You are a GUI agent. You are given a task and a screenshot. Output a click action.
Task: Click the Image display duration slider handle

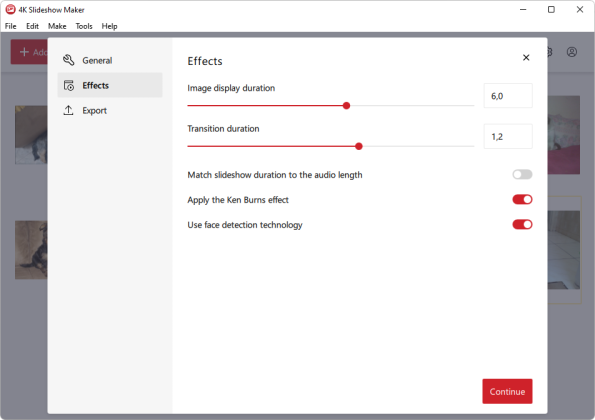coord(346,105)
